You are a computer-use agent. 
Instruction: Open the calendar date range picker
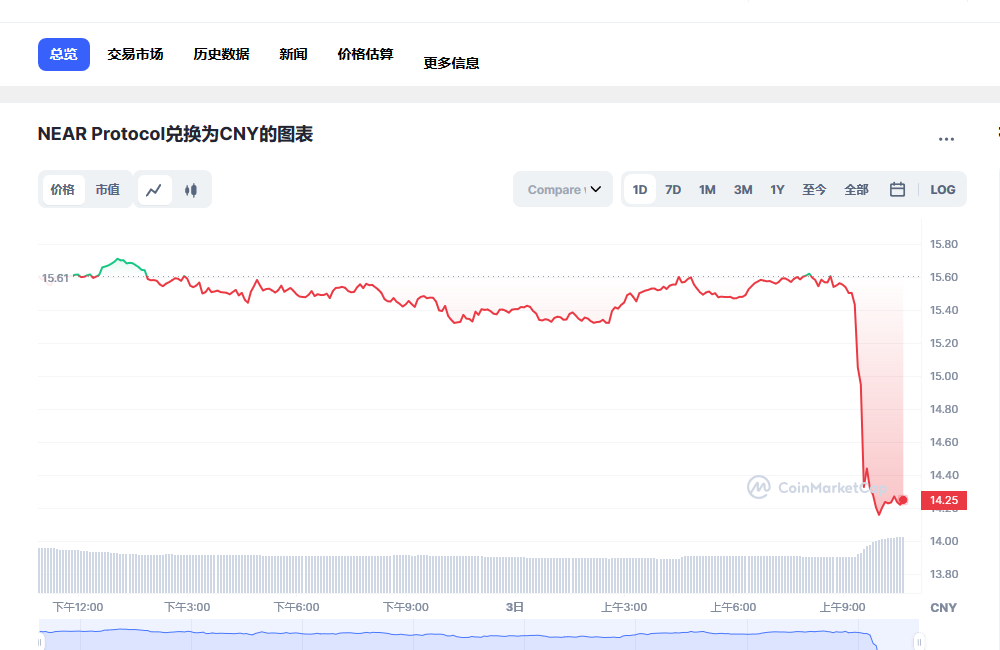coord(897,189)
